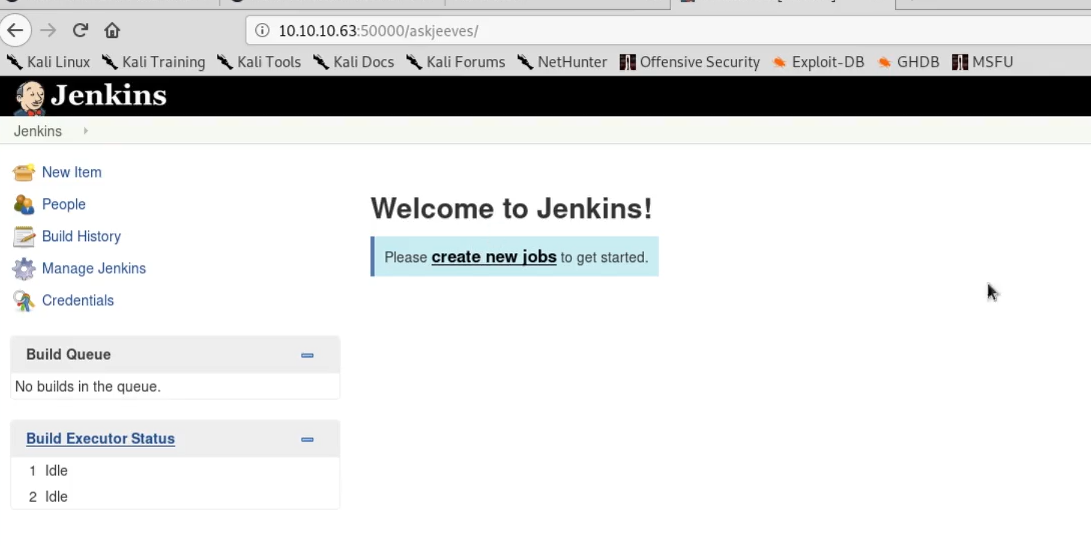Open the Kali Forums bookmark
This screenshot has width=1091, height=546.
pos(456,62)
